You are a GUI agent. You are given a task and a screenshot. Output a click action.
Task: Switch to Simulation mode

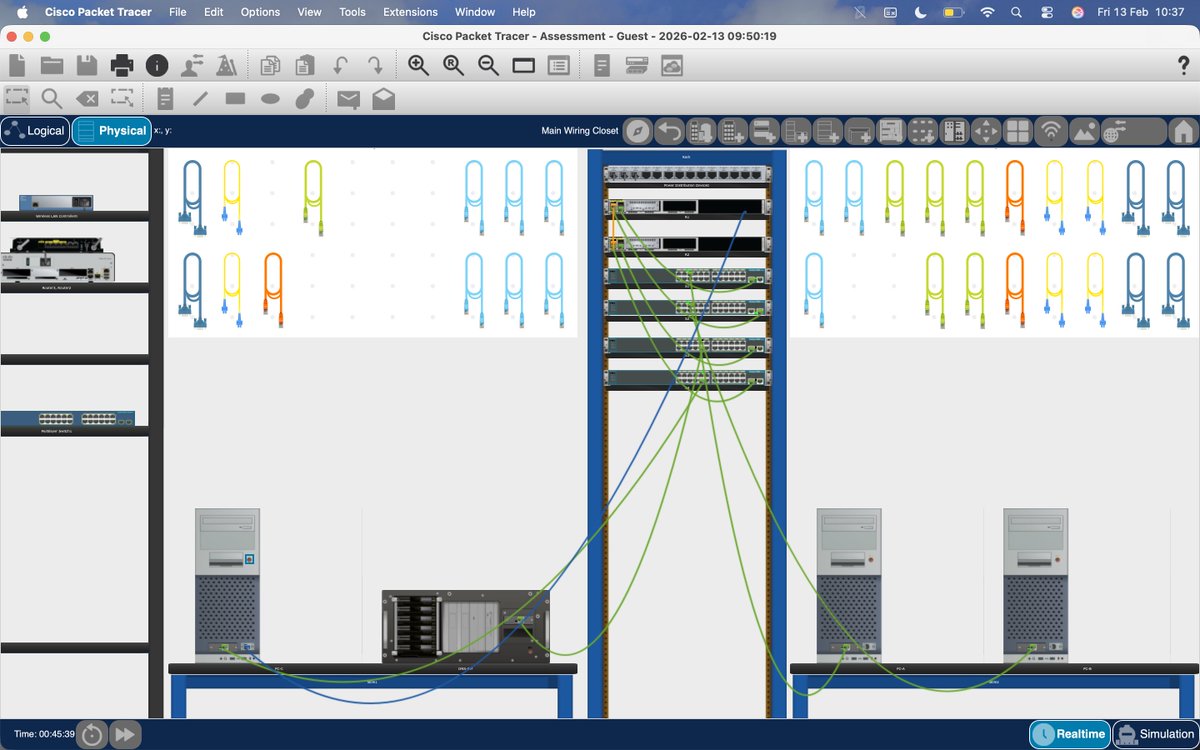click(1155, 734)
